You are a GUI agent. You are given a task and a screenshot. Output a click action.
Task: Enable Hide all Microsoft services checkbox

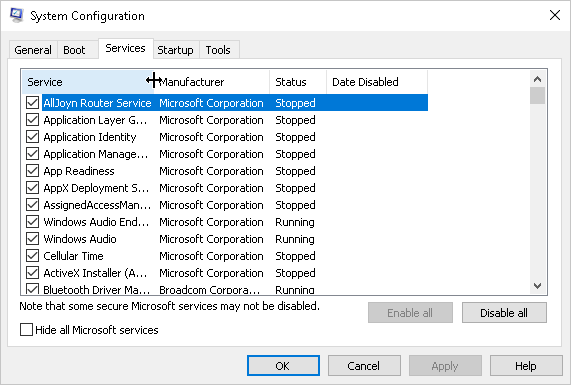coord(26,330)
